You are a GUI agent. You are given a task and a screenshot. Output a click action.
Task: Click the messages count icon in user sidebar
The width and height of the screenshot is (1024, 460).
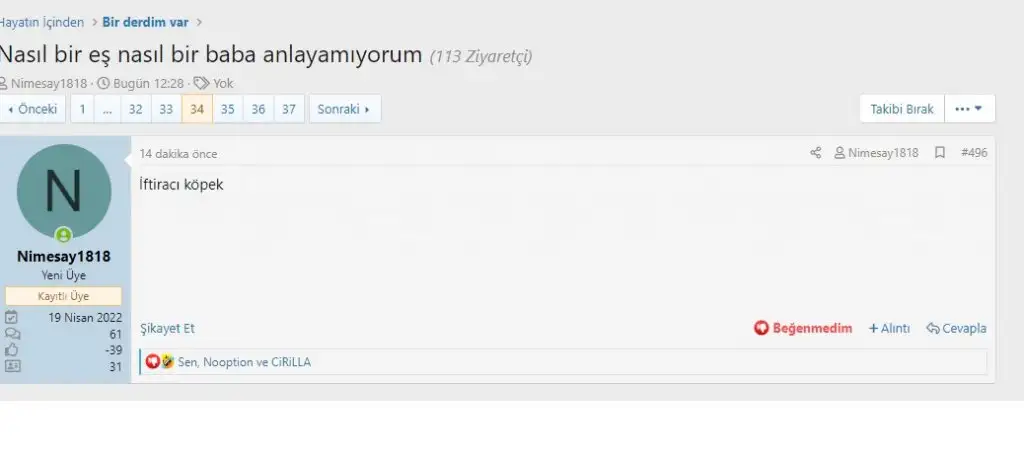[12, 334]
